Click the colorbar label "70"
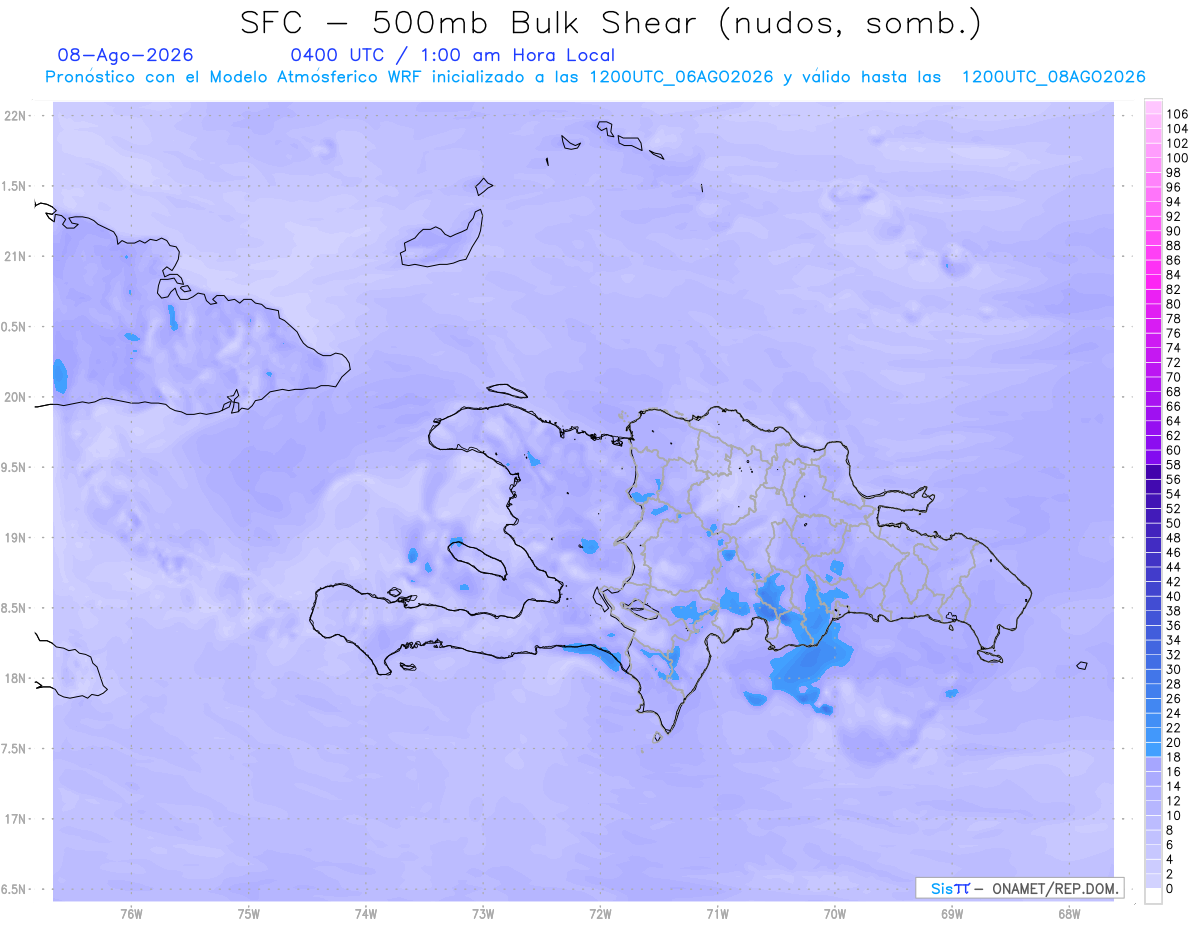Image resolution: width=1200 pixels, height=927 pixels. 1174,377
